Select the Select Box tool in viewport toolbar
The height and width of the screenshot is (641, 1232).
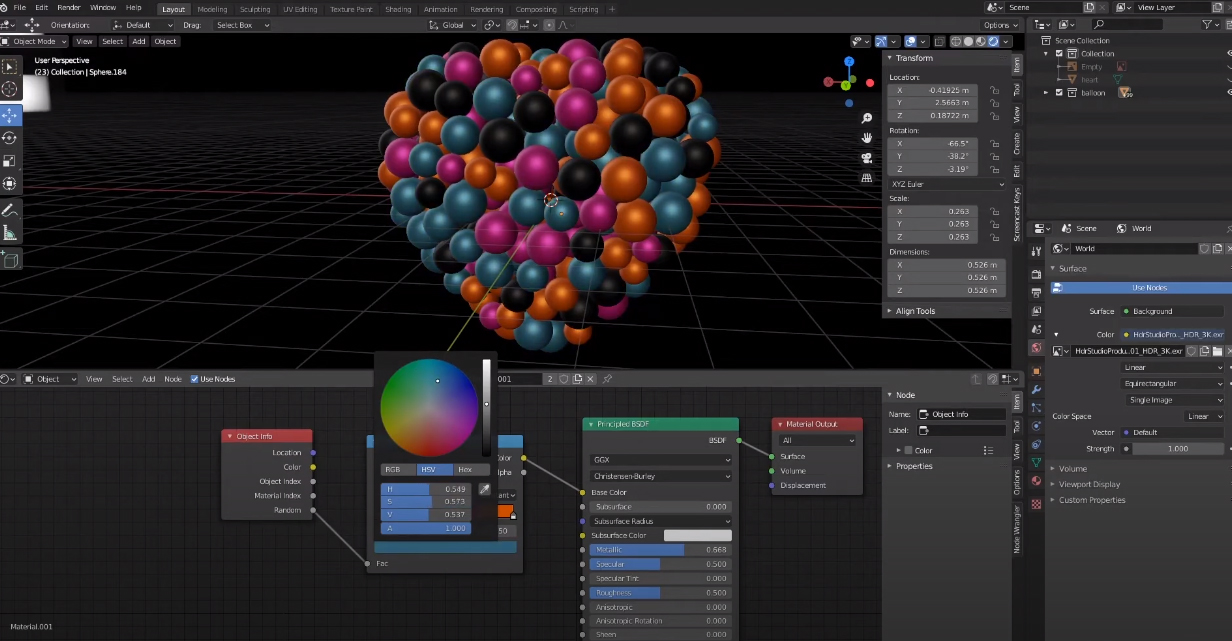[10, 67]
